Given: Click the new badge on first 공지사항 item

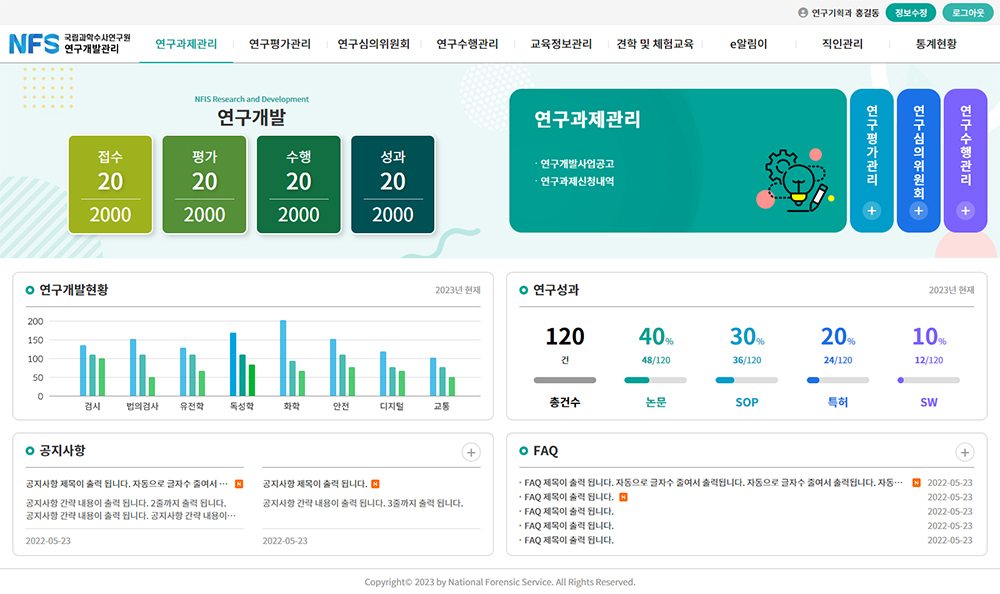Looking at the screenshot, I should tap(239, 484).
